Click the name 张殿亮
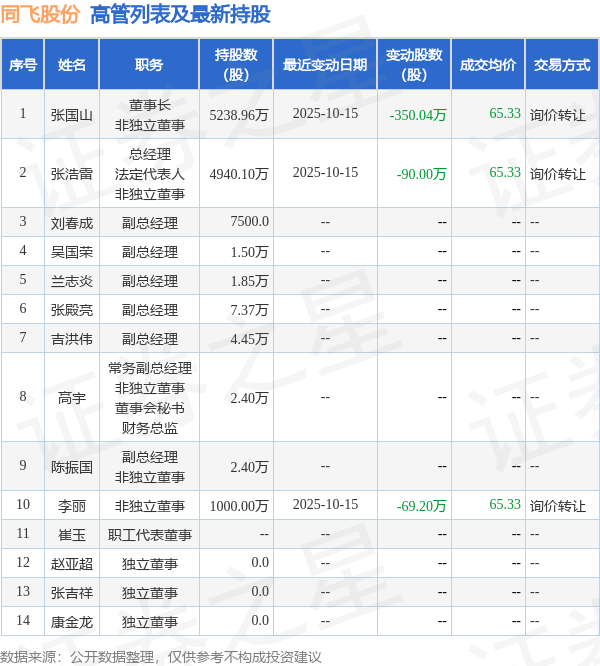This screenshot has height=666, width=600. [x=72, y=310]
